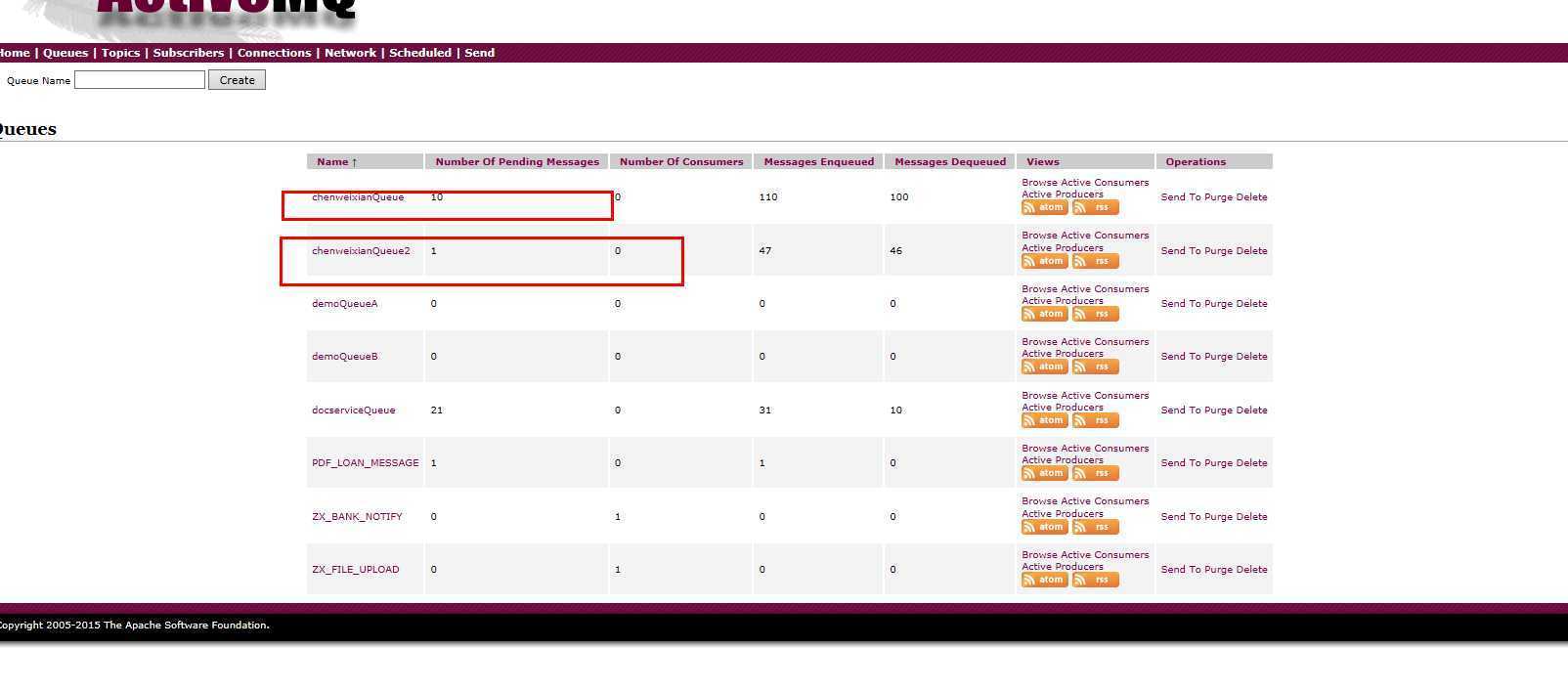Click atom feed icon for ZX_BANK_NOTIFY
Image resolution: width=1568 pixels, height=691 pixels.
(1044, 527)
